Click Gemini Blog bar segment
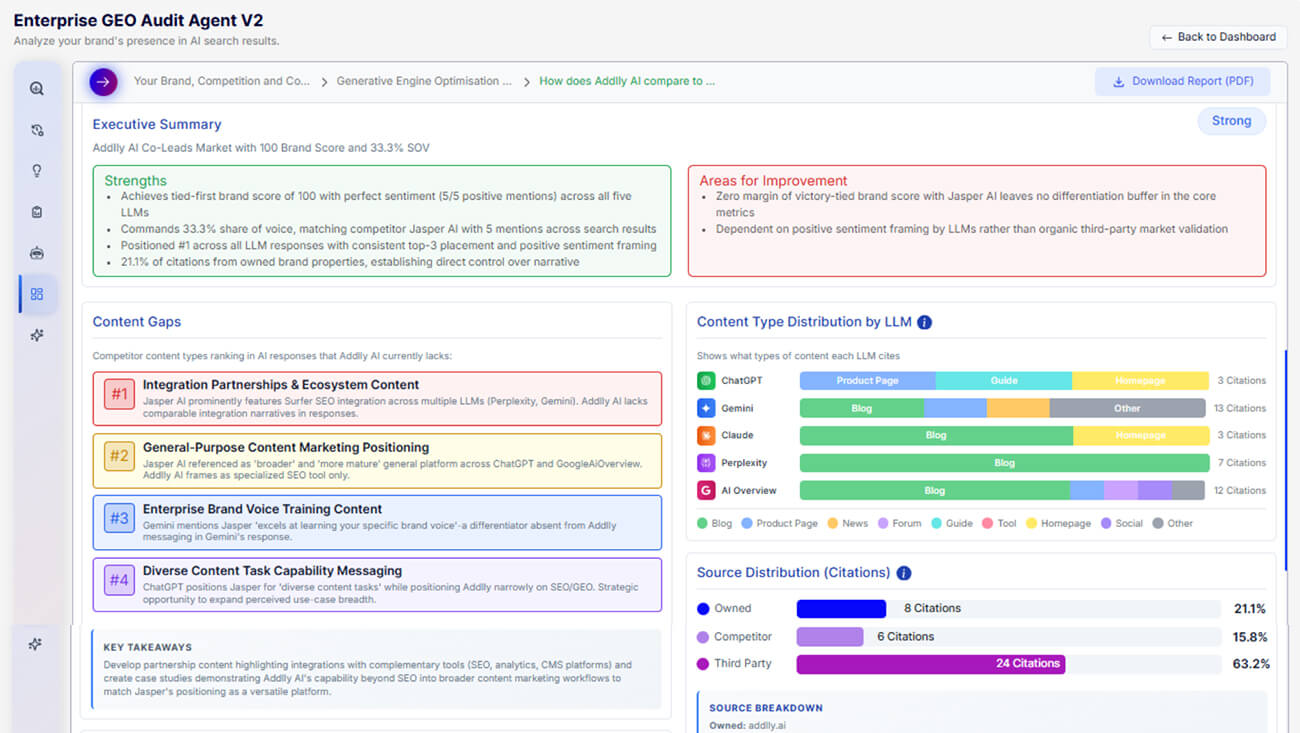Viewport: 1300px width, 733px height. [x=862, y=408]
